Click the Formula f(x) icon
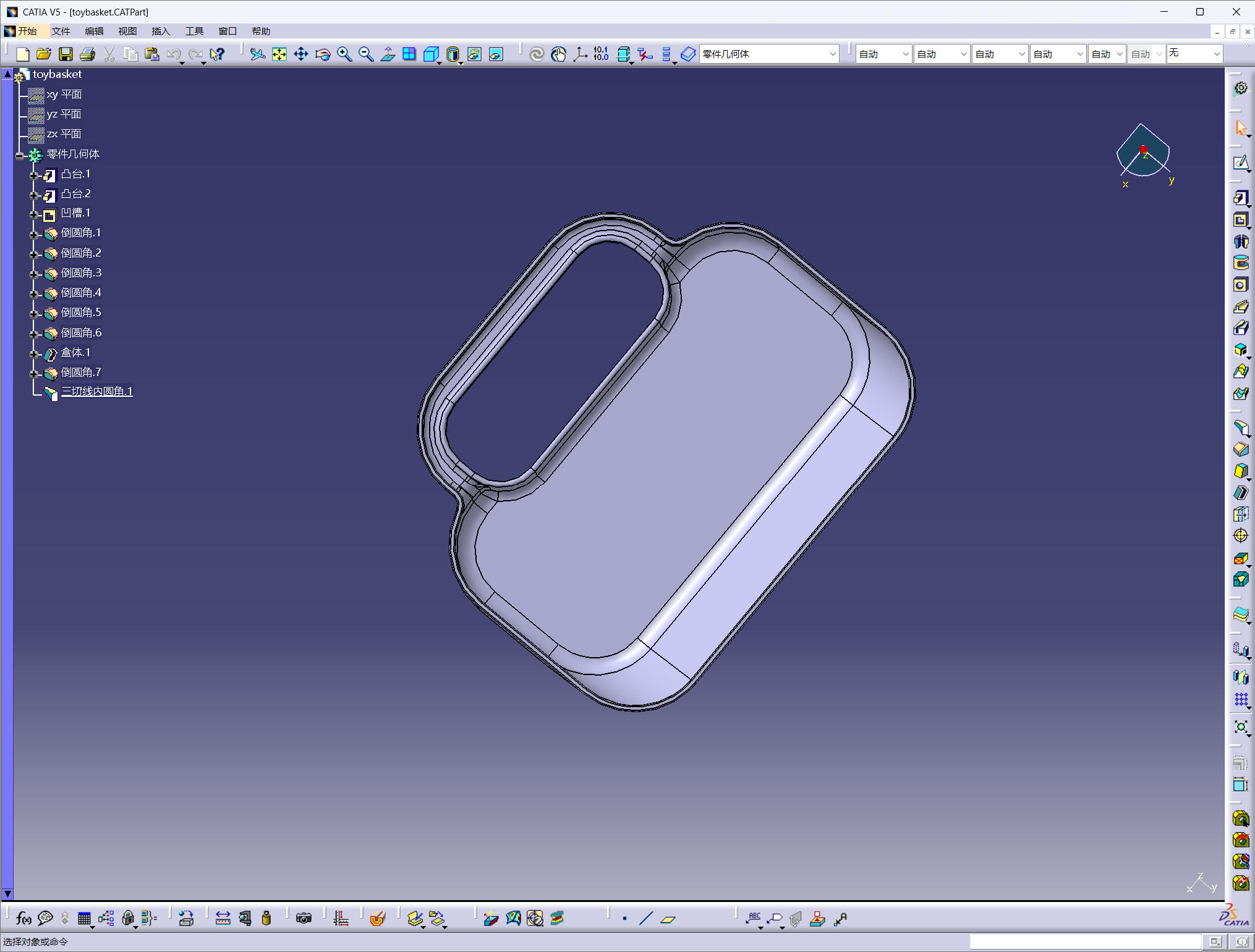The image size is (1255, 952). click(23, 919)
